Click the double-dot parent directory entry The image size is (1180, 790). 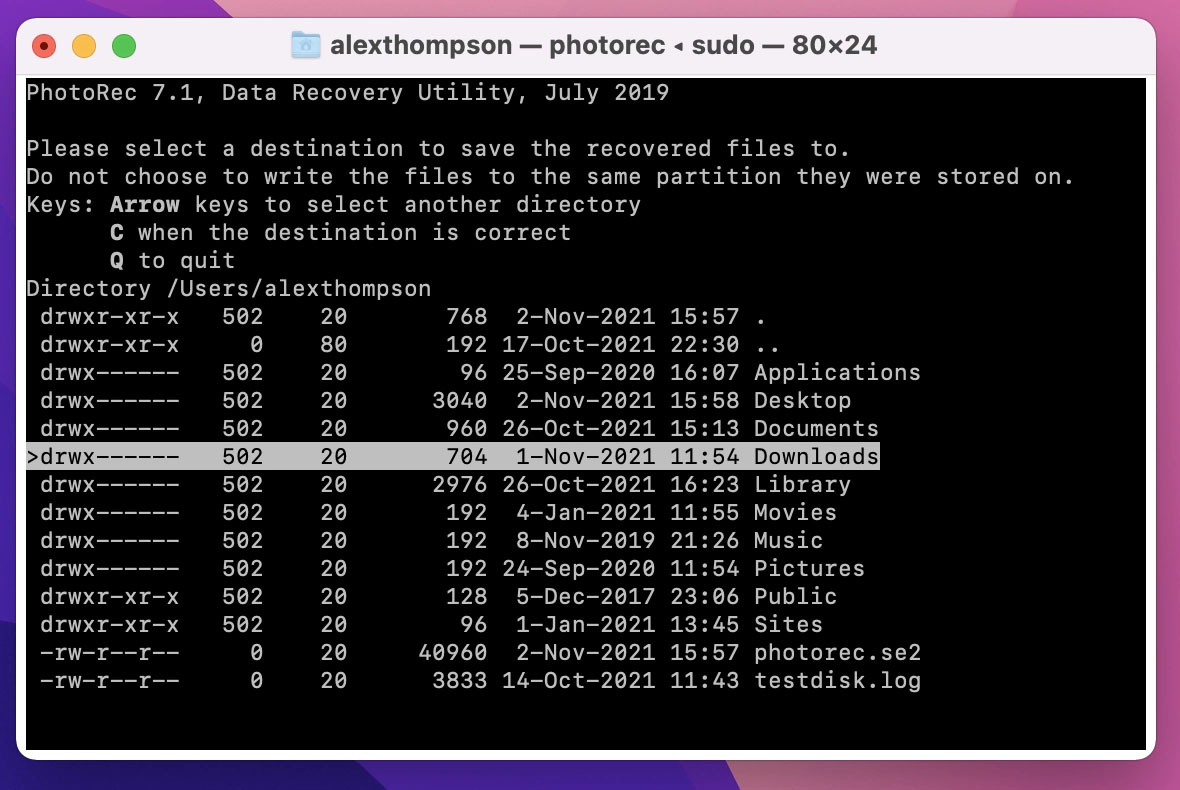(409, 345)
